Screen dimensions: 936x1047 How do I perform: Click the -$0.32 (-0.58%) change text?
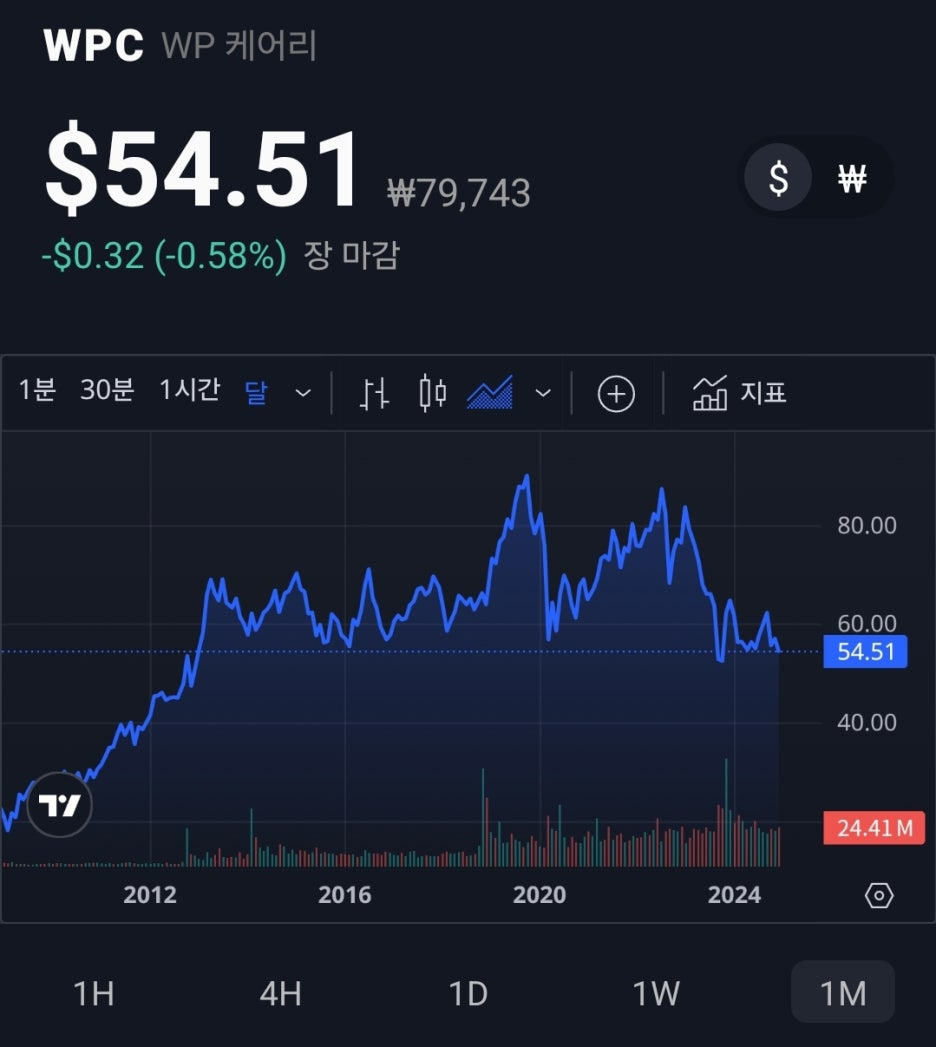tap(164, 256)
